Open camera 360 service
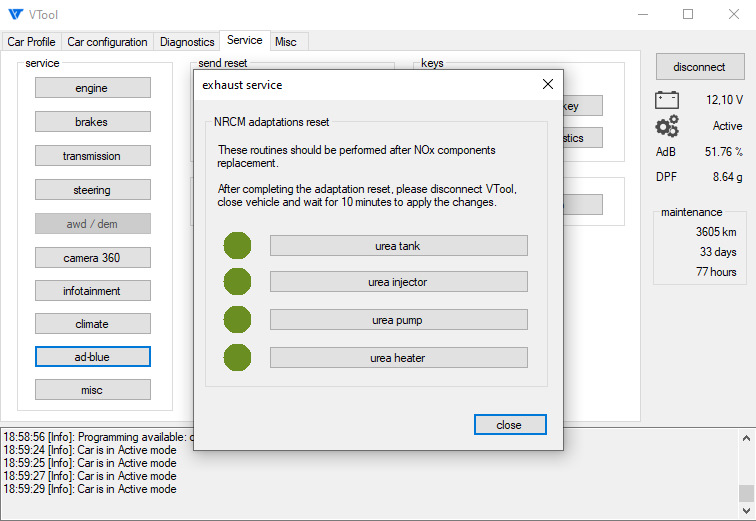The image size is (756, 521). [93, 258]
